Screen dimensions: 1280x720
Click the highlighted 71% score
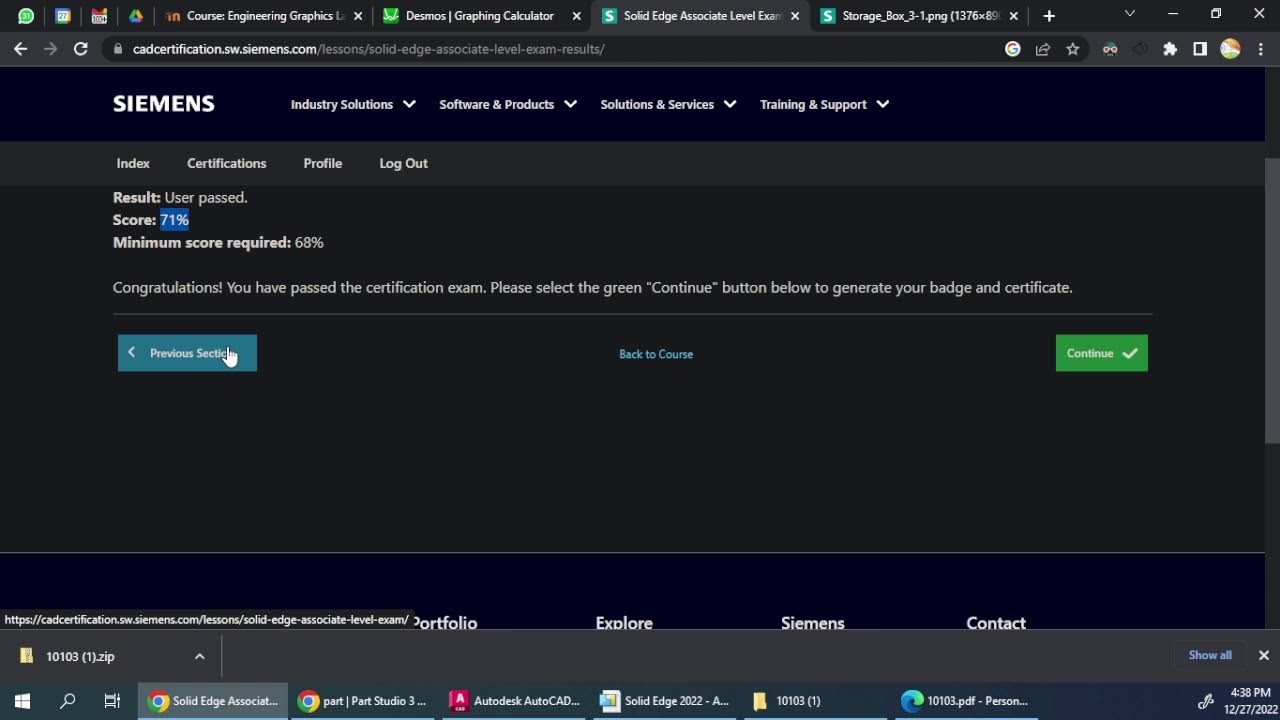174,220
